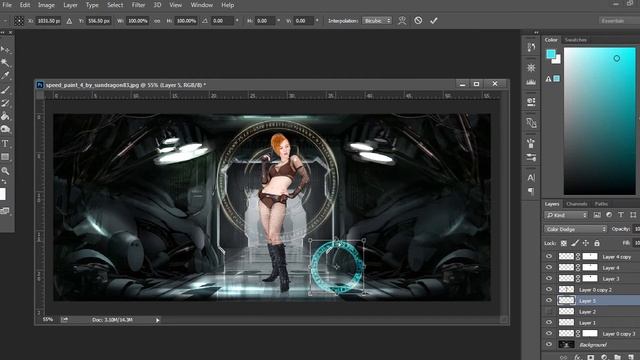Toggle visibility of Layer 0 copy 2
The width and height of the screenshot is (640, 360).
point(549,289)
